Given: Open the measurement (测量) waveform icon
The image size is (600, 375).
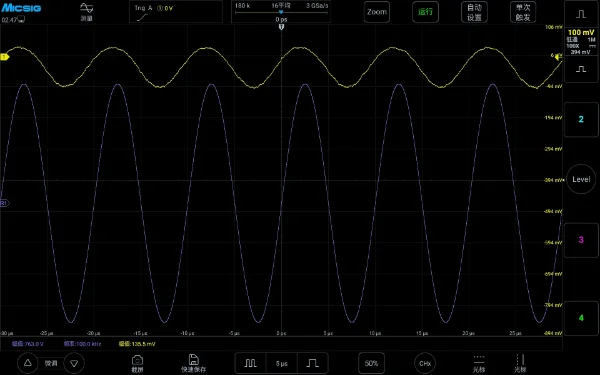Looking at the screenshot, I should click(x=86, y=11).
